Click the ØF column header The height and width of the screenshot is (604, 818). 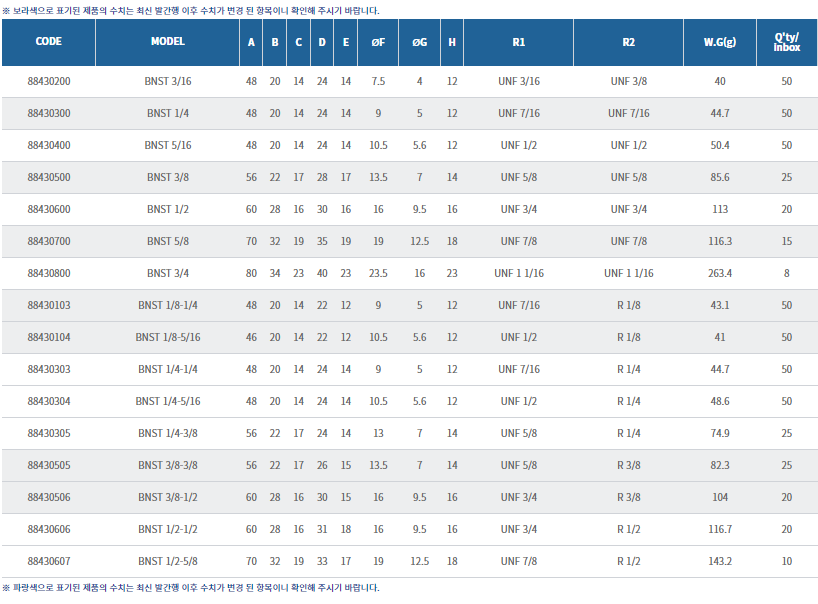point(378,43)
